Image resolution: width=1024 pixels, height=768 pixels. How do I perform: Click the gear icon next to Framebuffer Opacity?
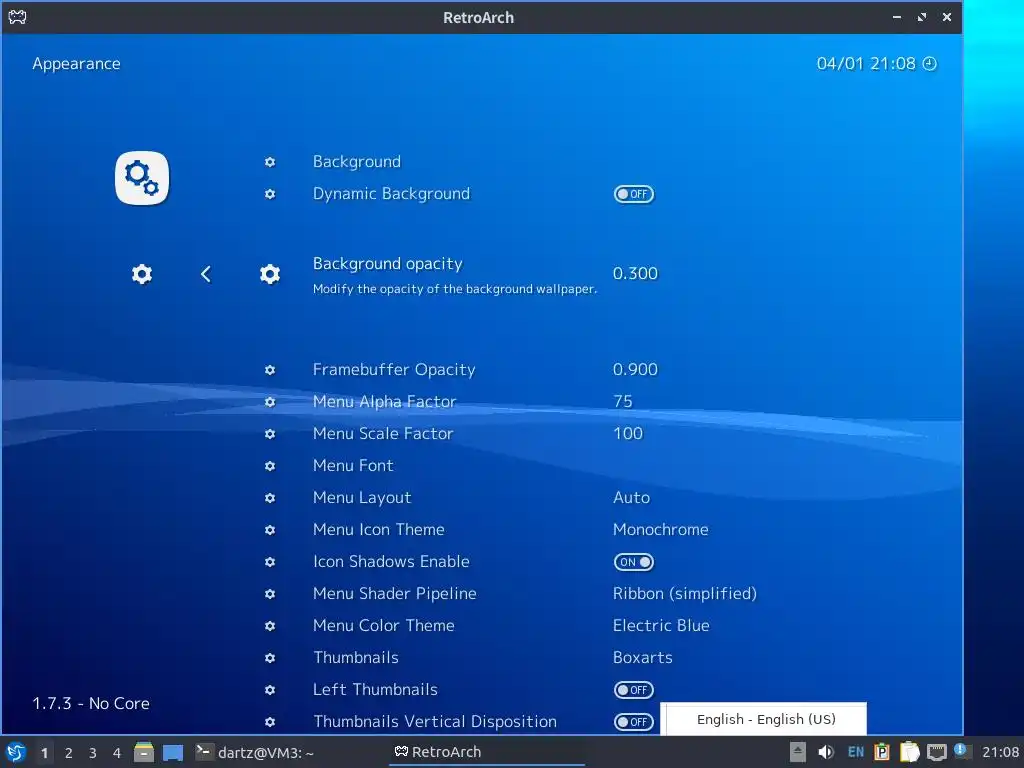[x=270, y=370]
